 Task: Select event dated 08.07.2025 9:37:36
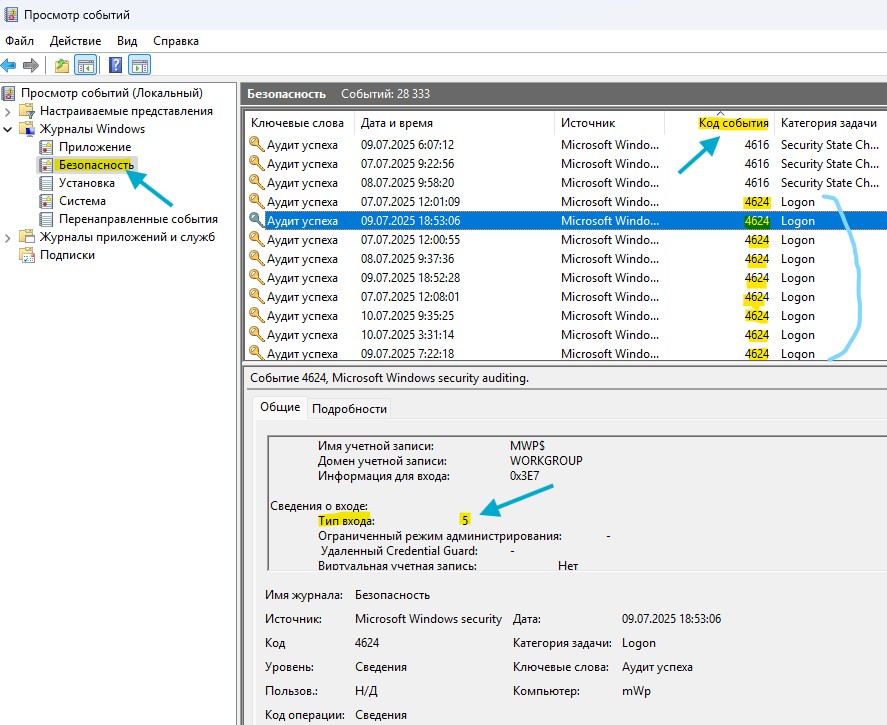point(566,258)
